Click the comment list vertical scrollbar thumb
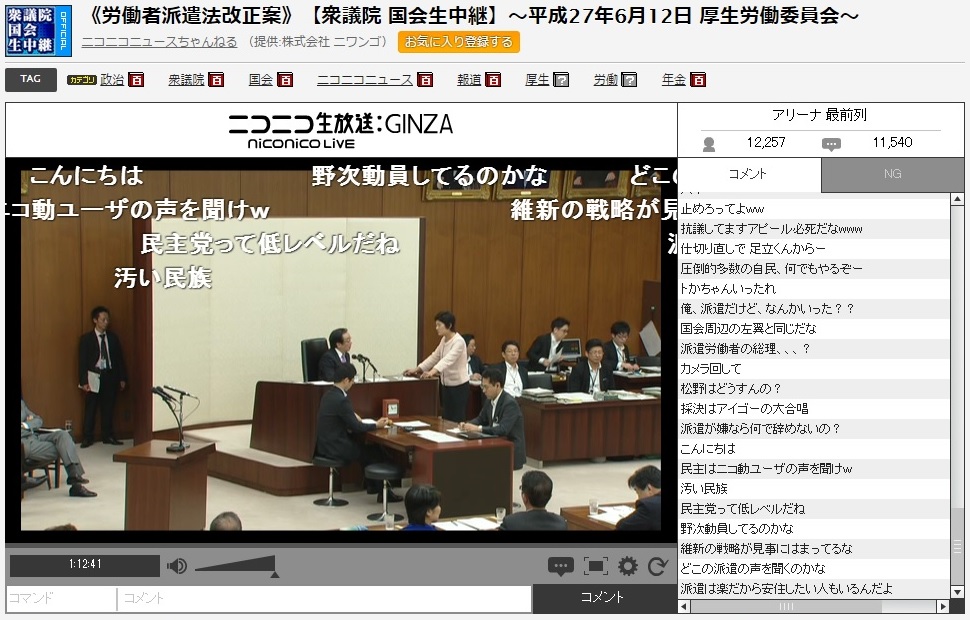970x620 pixels. 957,548
